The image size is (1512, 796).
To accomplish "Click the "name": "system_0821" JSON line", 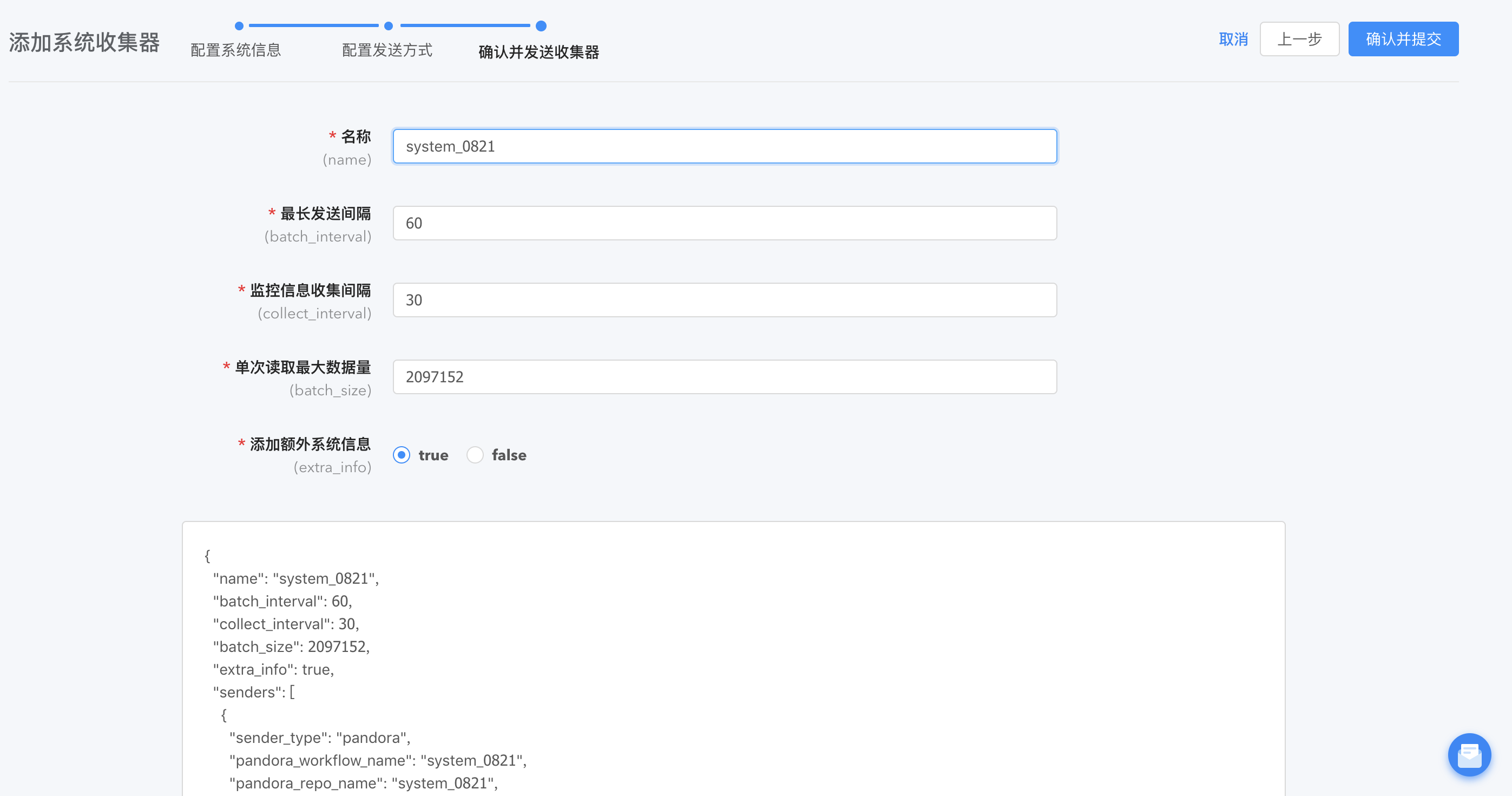I will [296, 579].
